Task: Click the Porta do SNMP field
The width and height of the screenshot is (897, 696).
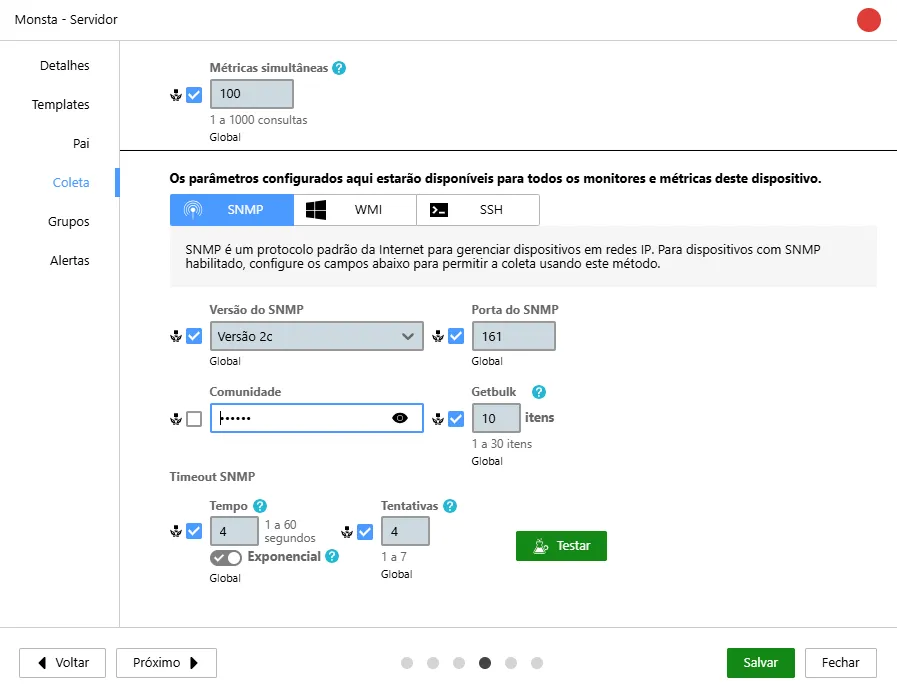Action: (514, 336)
